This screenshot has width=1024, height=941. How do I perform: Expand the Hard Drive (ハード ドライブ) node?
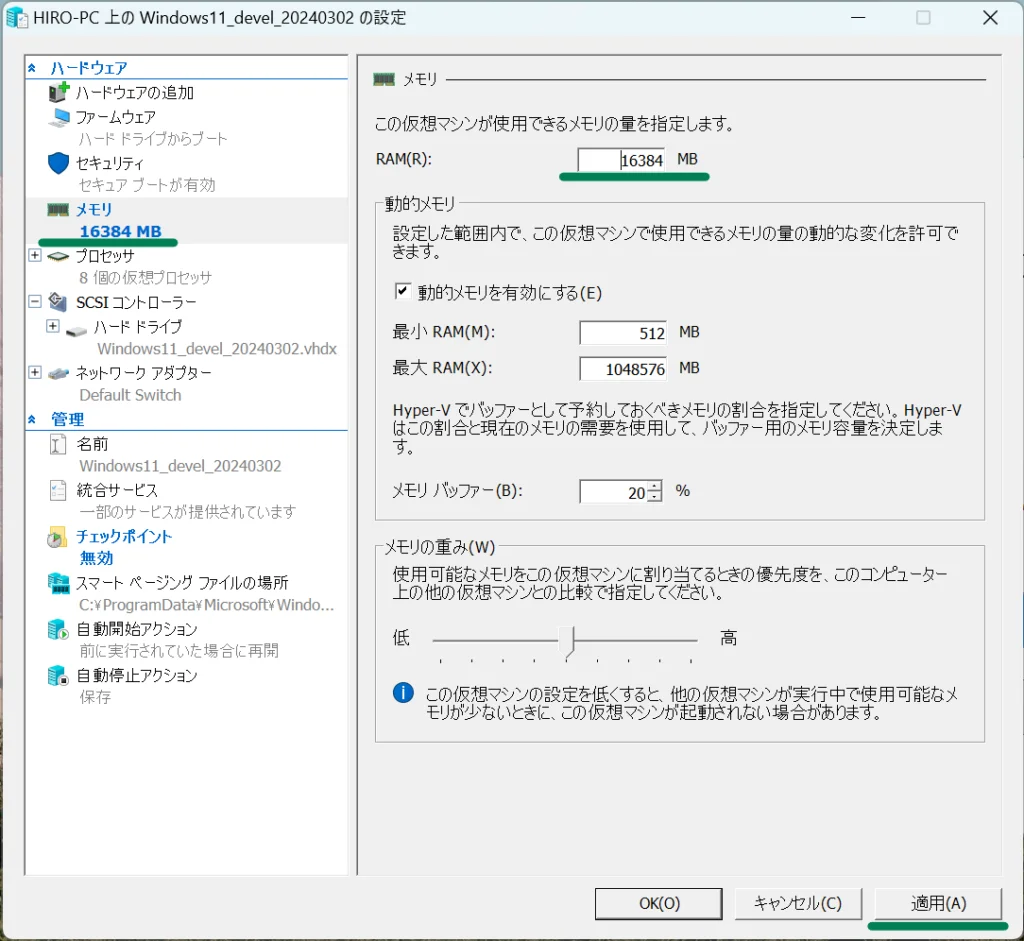coord(53,326)
